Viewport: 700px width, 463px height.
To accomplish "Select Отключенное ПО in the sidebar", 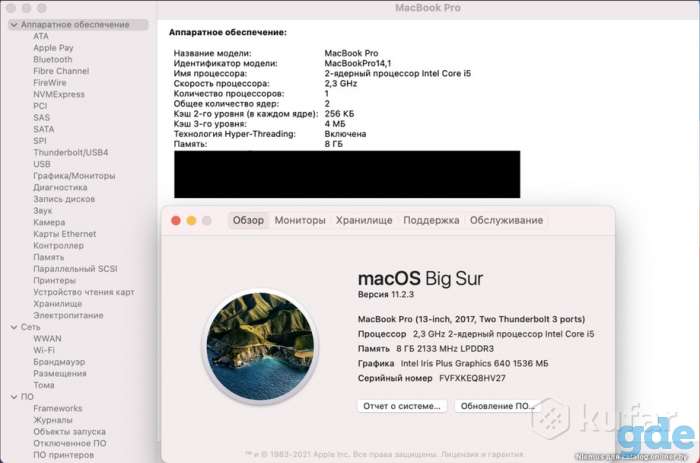I will click(x=70, y=443).
